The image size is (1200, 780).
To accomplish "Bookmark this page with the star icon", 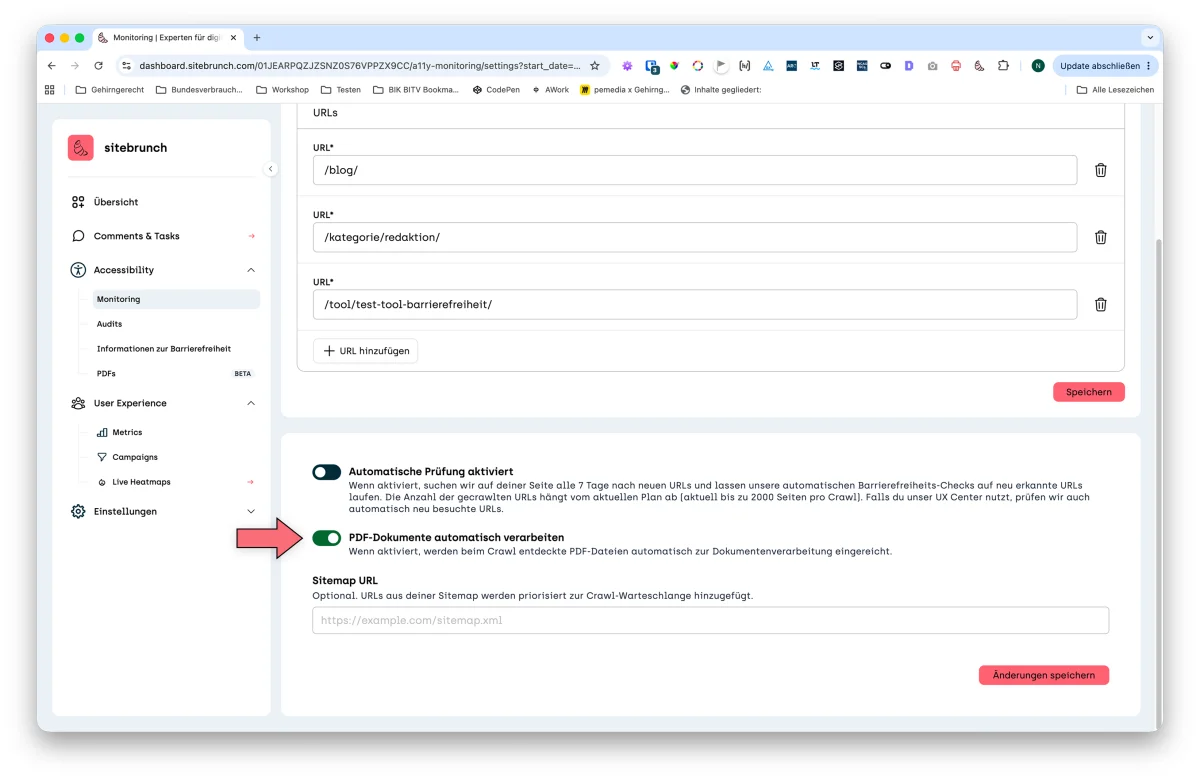I will pos(594,66).
